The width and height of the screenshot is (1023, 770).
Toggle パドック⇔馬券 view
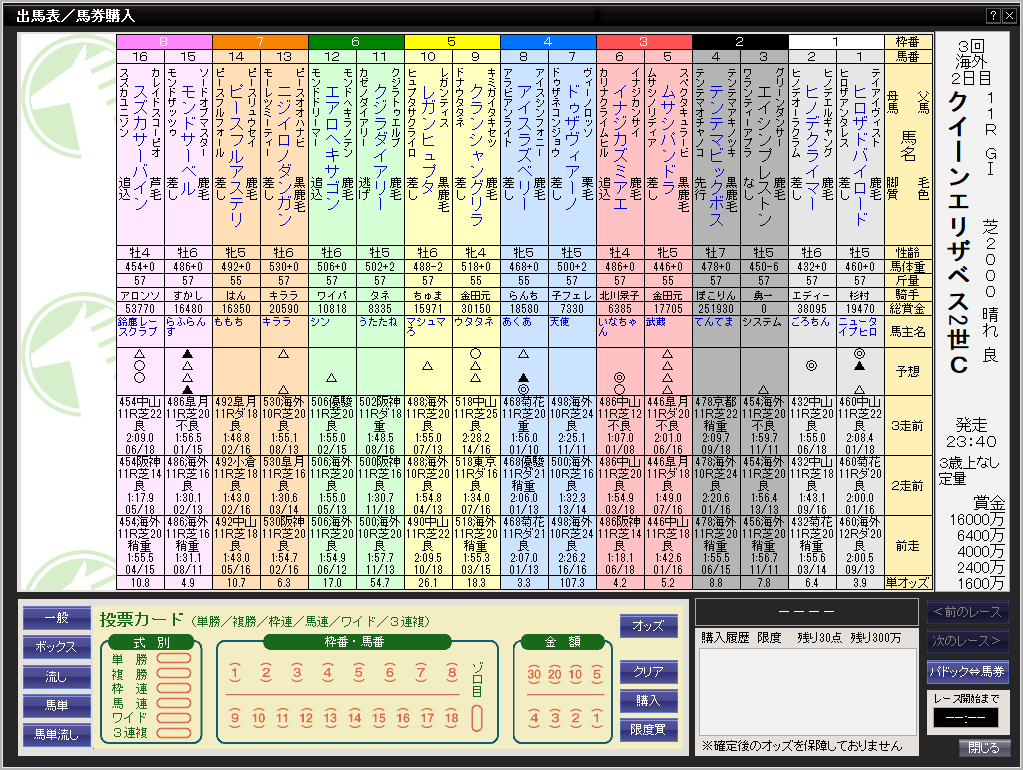968,671
